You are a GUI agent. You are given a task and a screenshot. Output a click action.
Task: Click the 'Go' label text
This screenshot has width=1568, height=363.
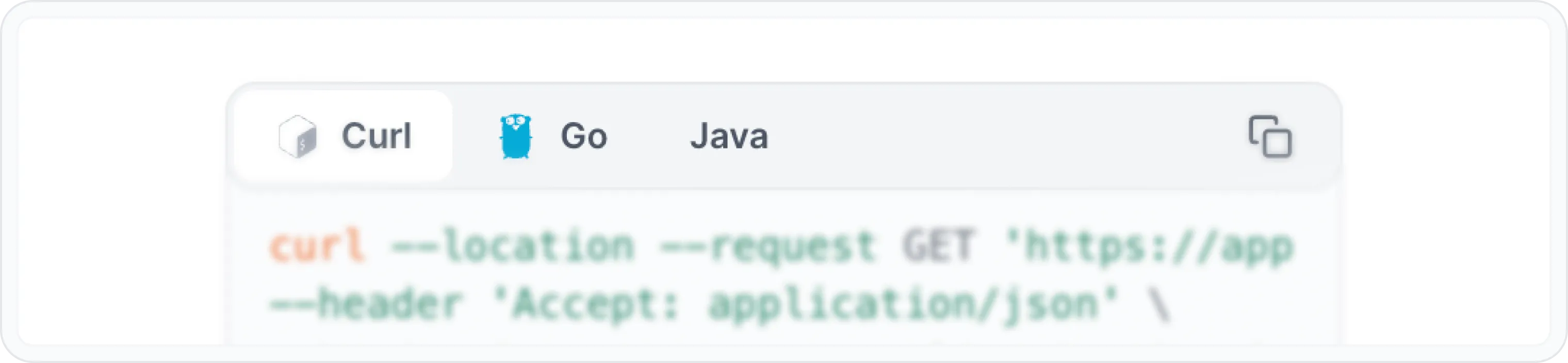click(x=584, y=136)
